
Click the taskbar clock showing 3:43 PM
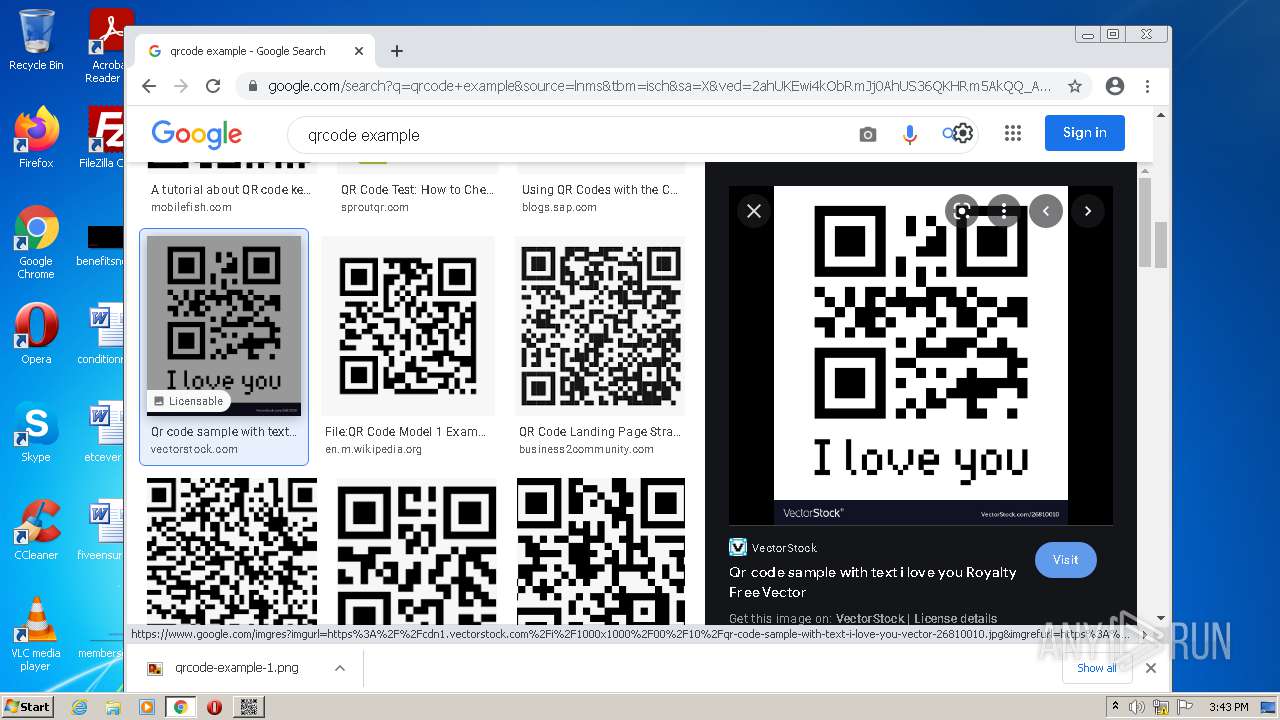coord(1228,707)
